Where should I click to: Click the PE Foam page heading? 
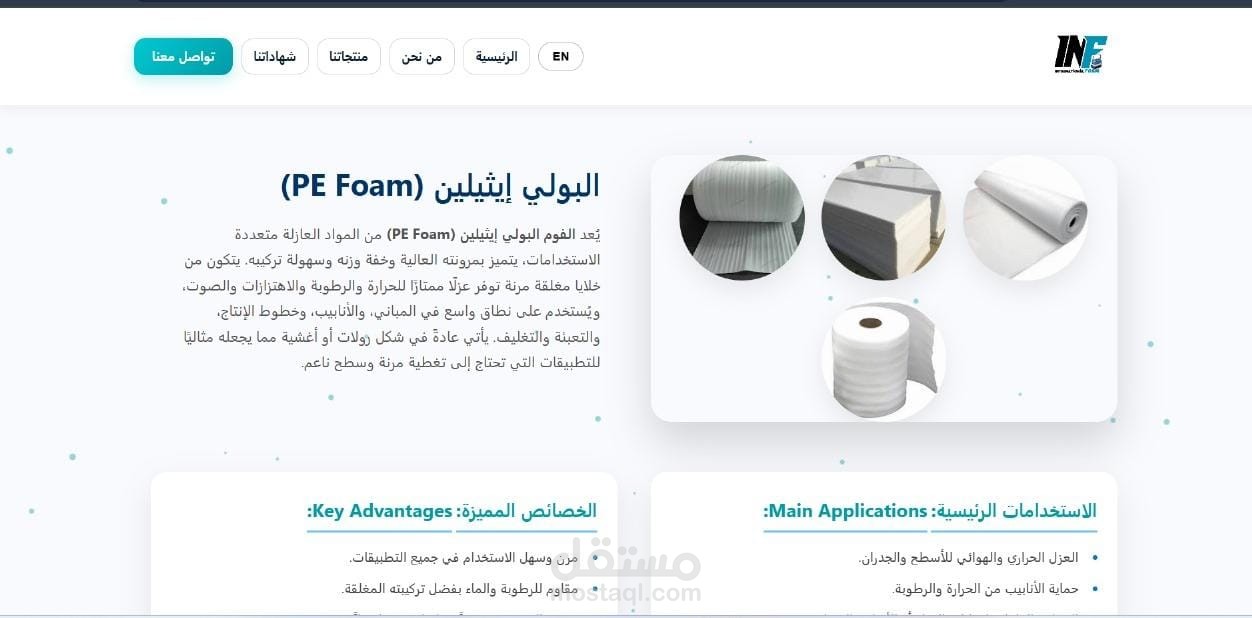click(440, 185)
